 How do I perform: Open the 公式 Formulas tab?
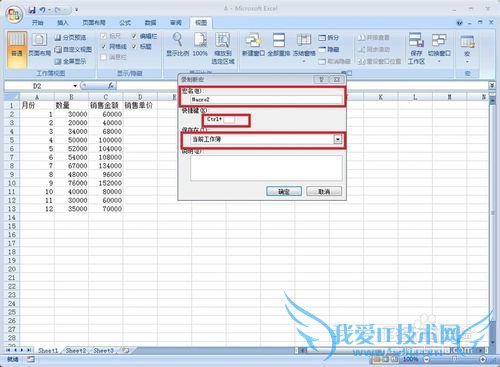pos(125,23)
